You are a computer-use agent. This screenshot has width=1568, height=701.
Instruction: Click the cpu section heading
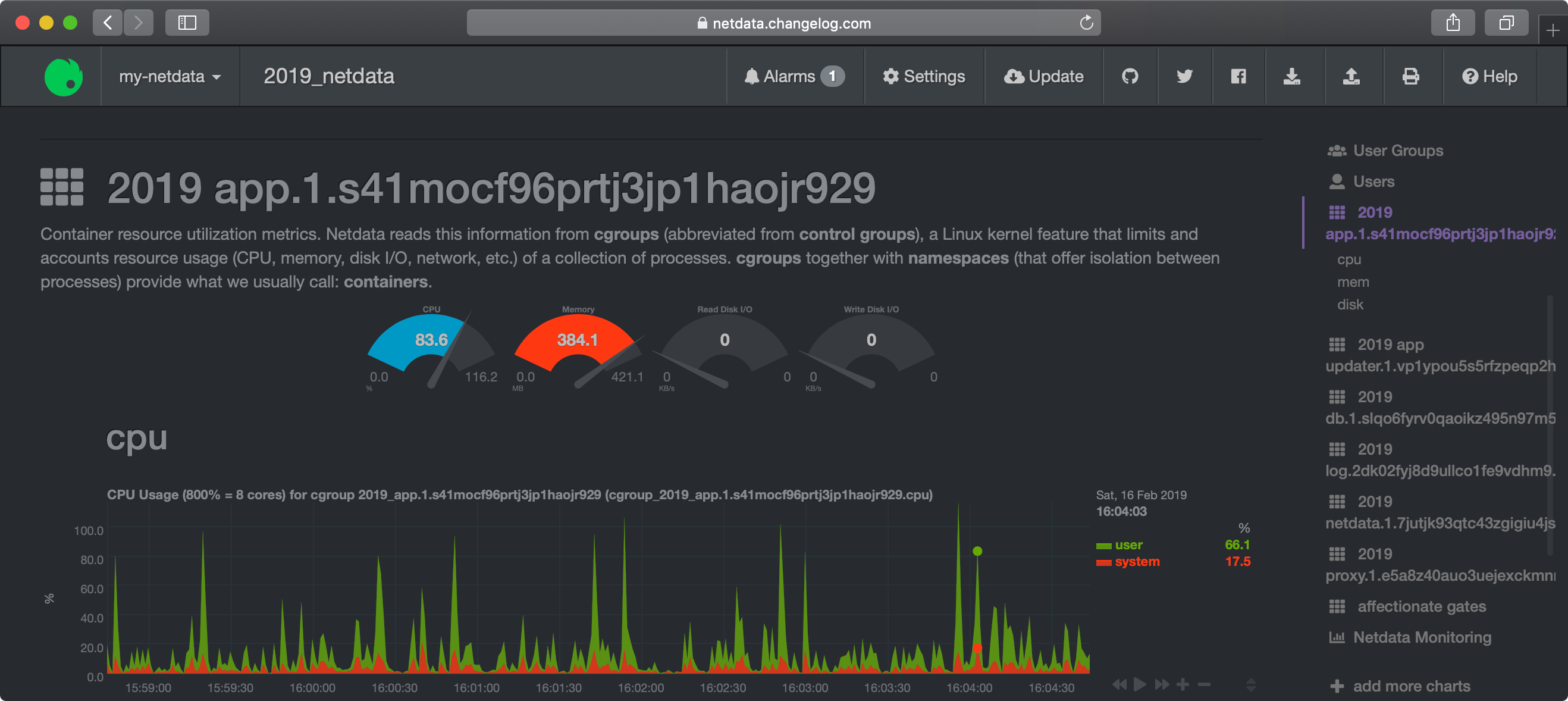click(136, 438)
